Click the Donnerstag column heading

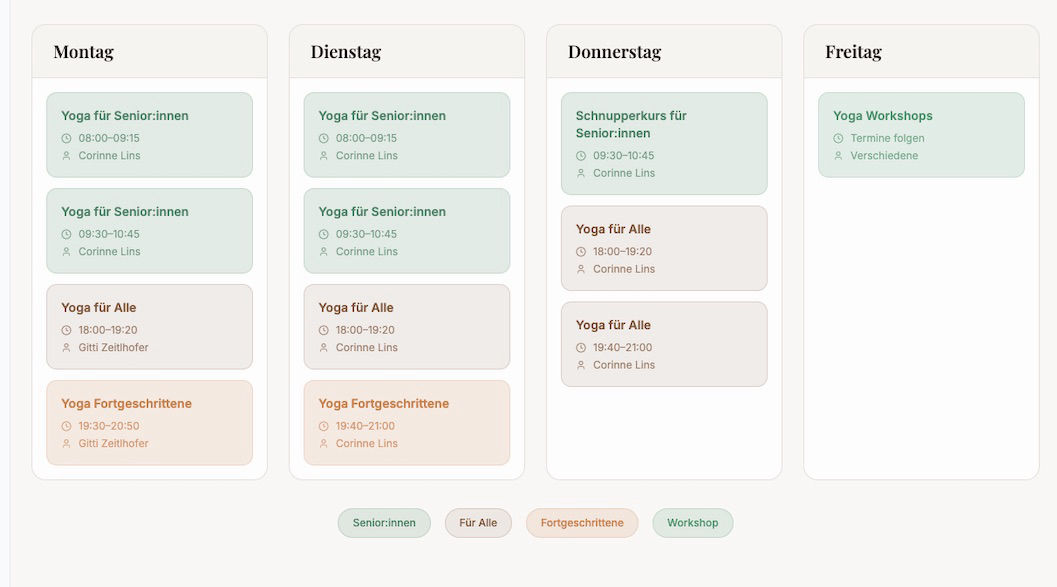coord(614,52)
